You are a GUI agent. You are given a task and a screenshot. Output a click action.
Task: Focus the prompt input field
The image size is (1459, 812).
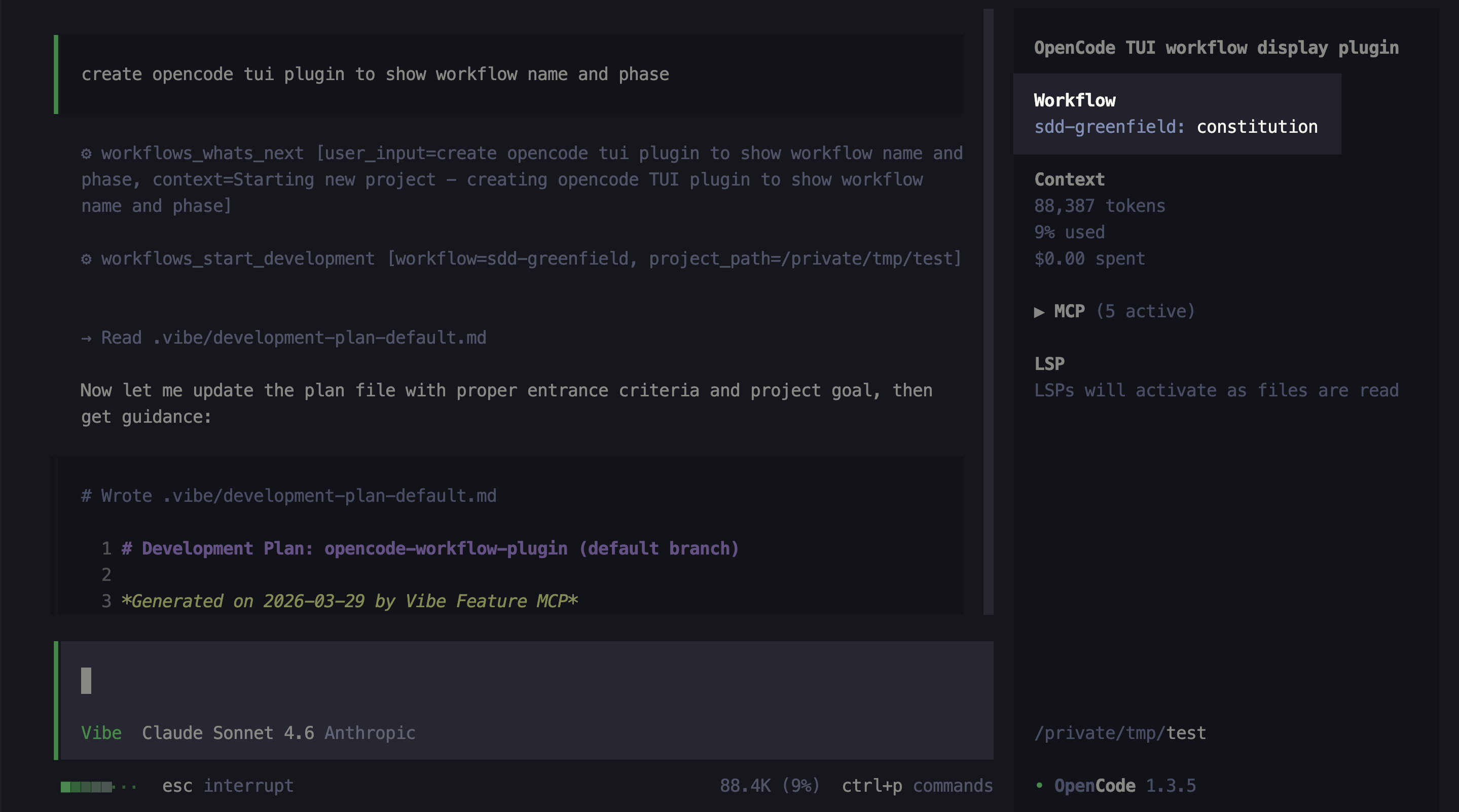(527, 681)
